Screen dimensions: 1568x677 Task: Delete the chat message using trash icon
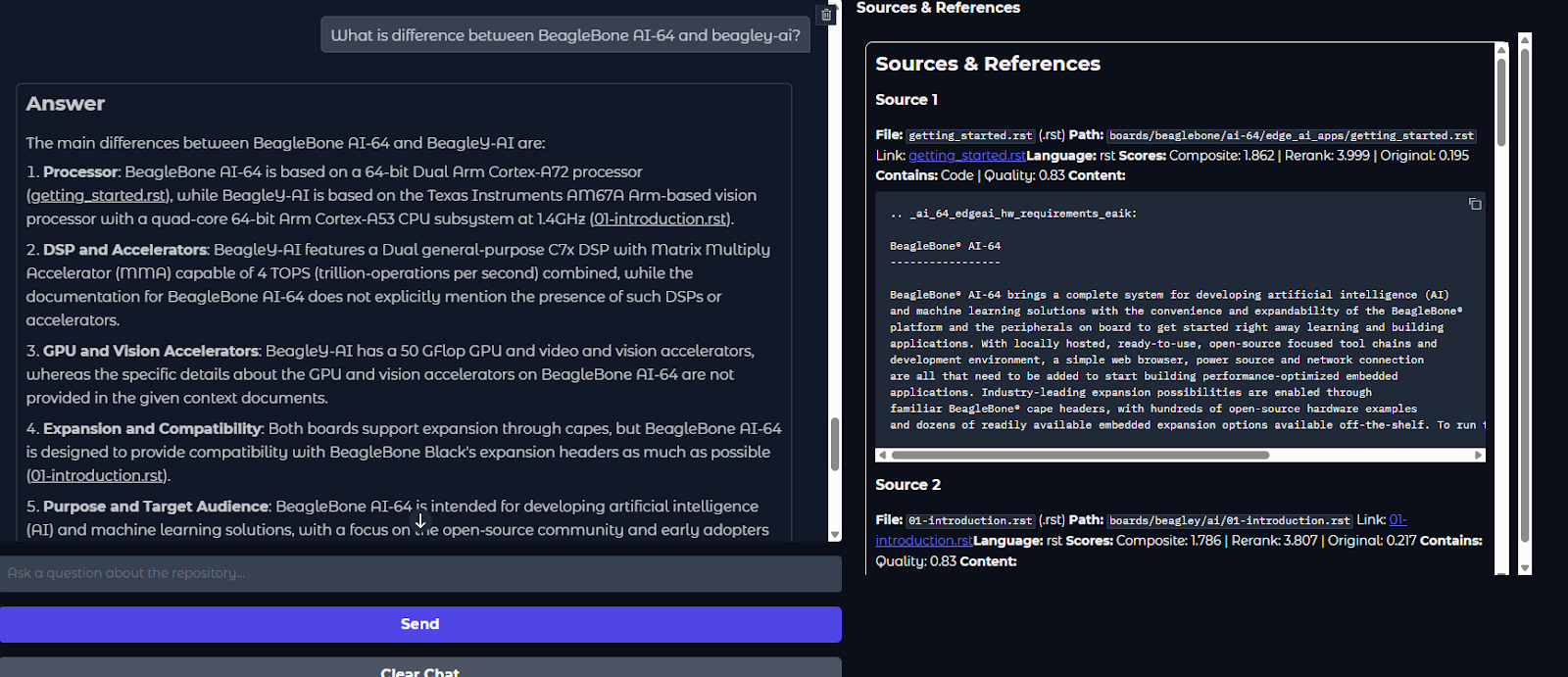[x=826, y=15]
